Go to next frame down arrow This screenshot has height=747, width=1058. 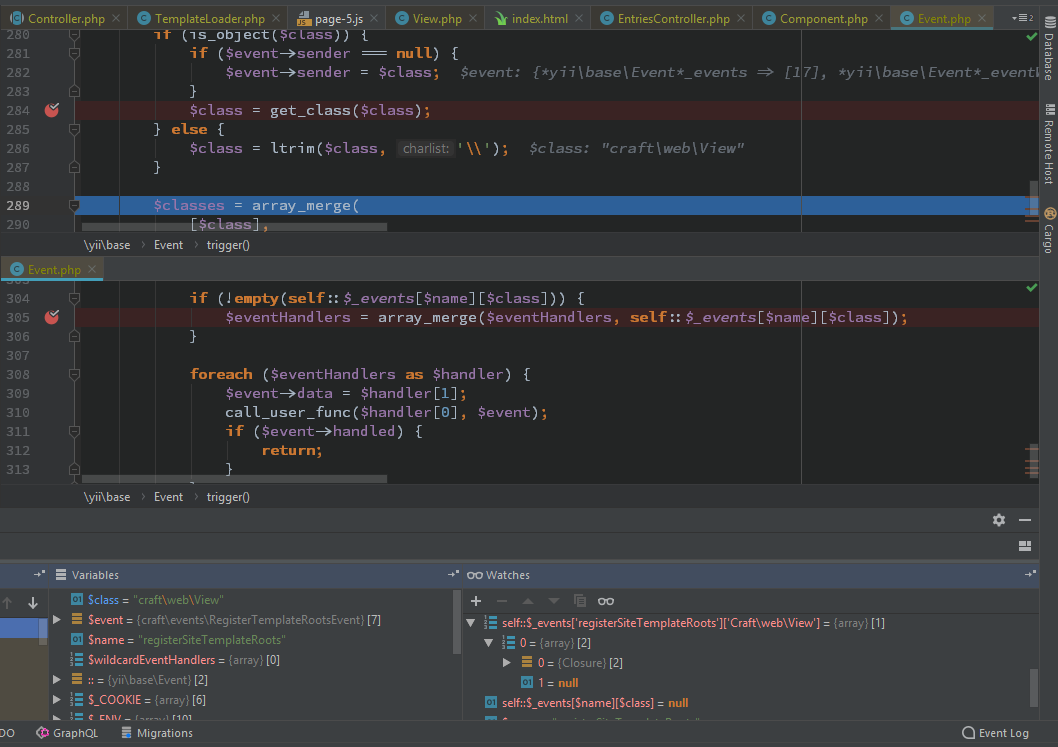(x=32, y=603)
